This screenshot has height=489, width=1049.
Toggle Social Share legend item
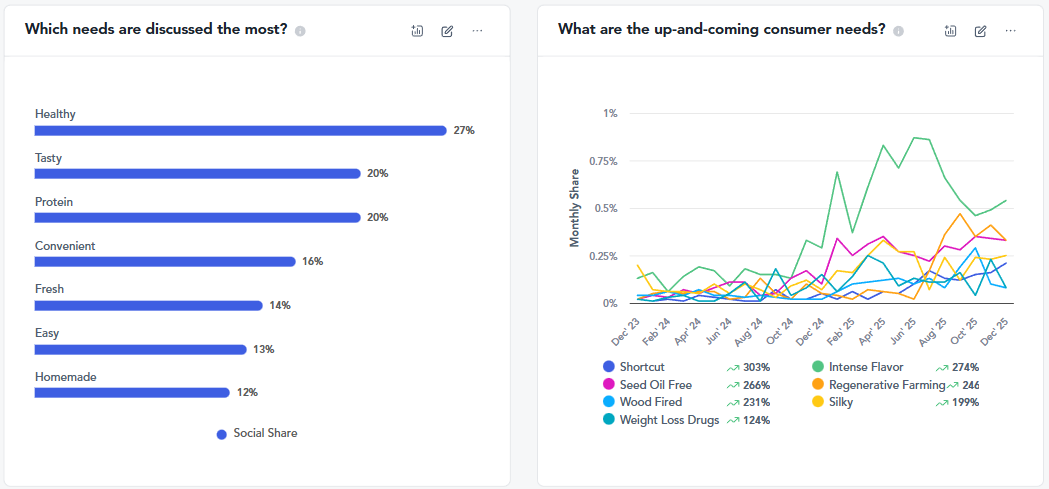tap(257, 434)
